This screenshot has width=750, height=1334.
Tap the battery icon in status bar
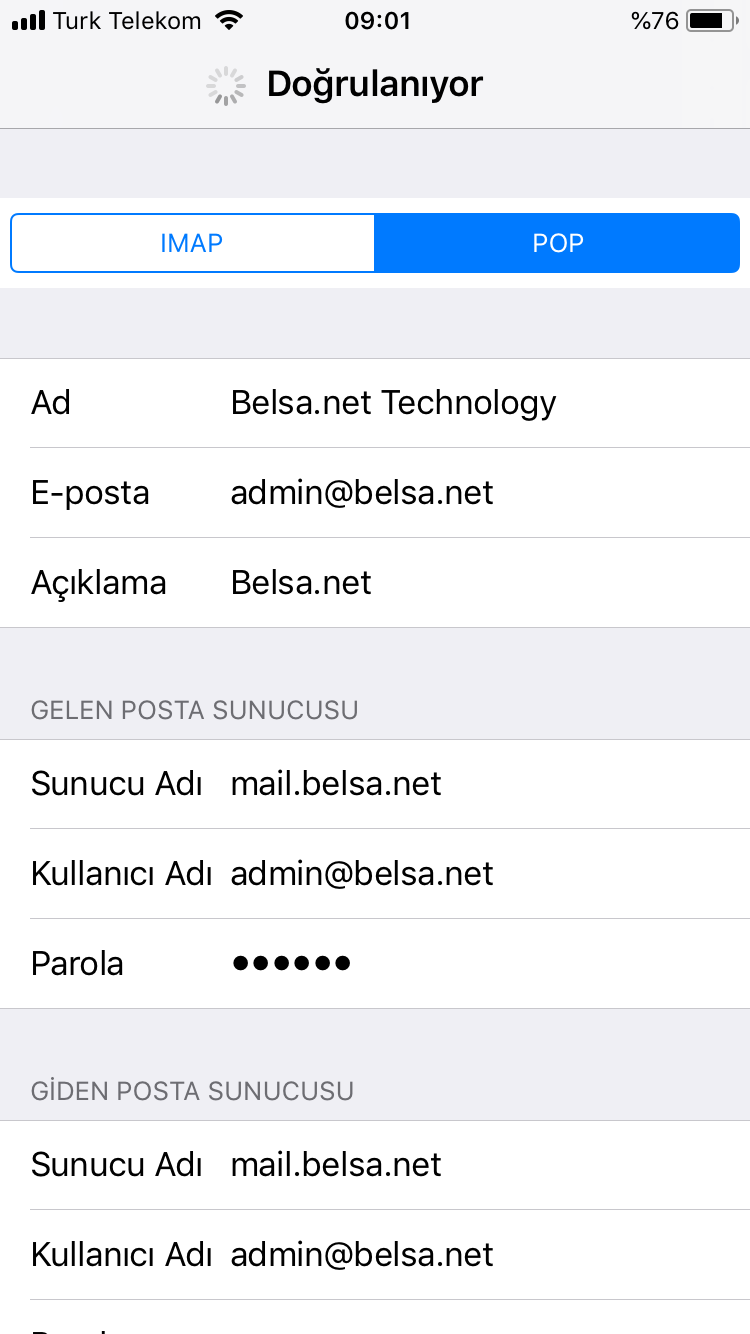point(711,21)
